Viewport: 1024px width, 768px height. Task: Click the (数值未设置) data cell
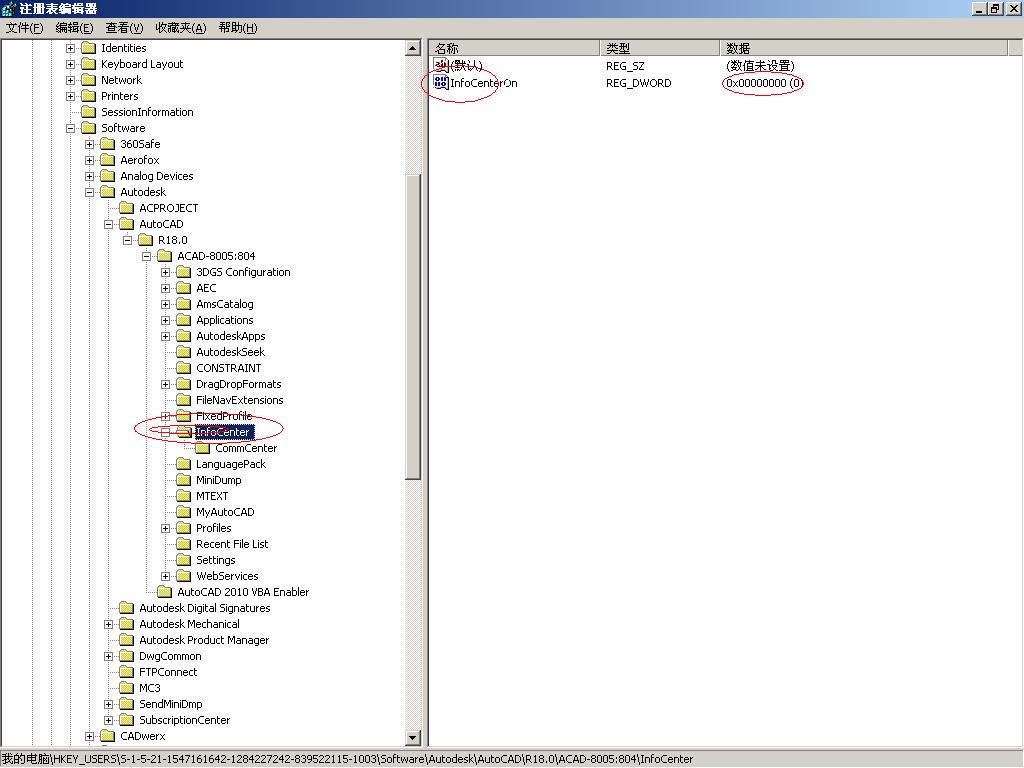760,65
